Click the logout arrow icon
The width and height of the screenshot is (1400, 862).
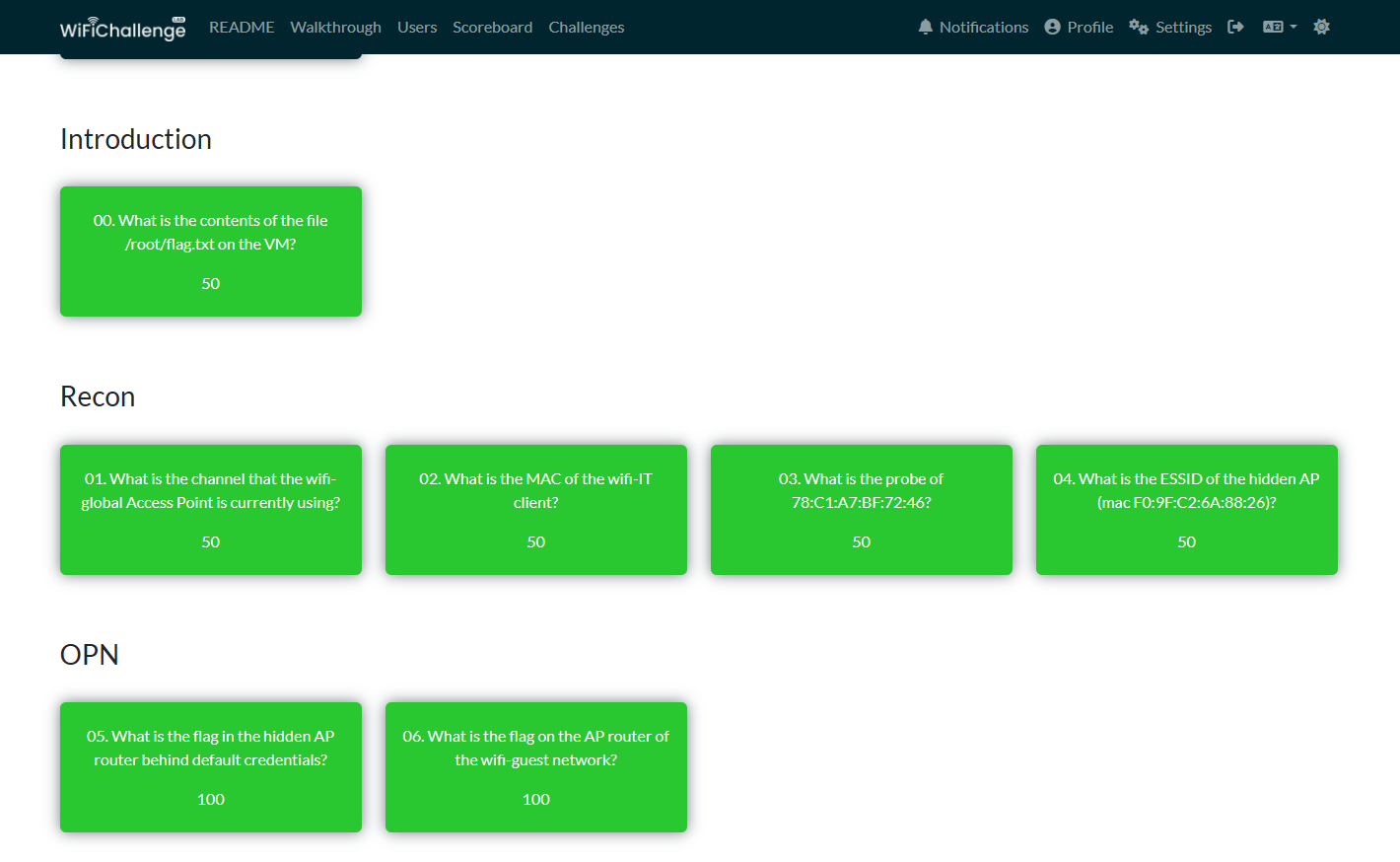tap(1235, 28)
